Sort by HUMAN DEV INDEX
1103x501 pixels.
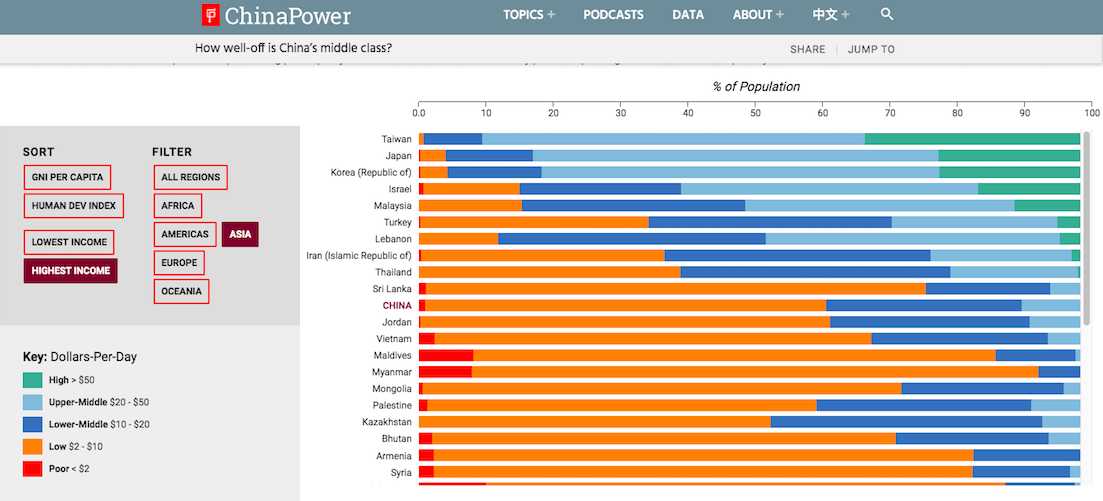coord(74,206)
